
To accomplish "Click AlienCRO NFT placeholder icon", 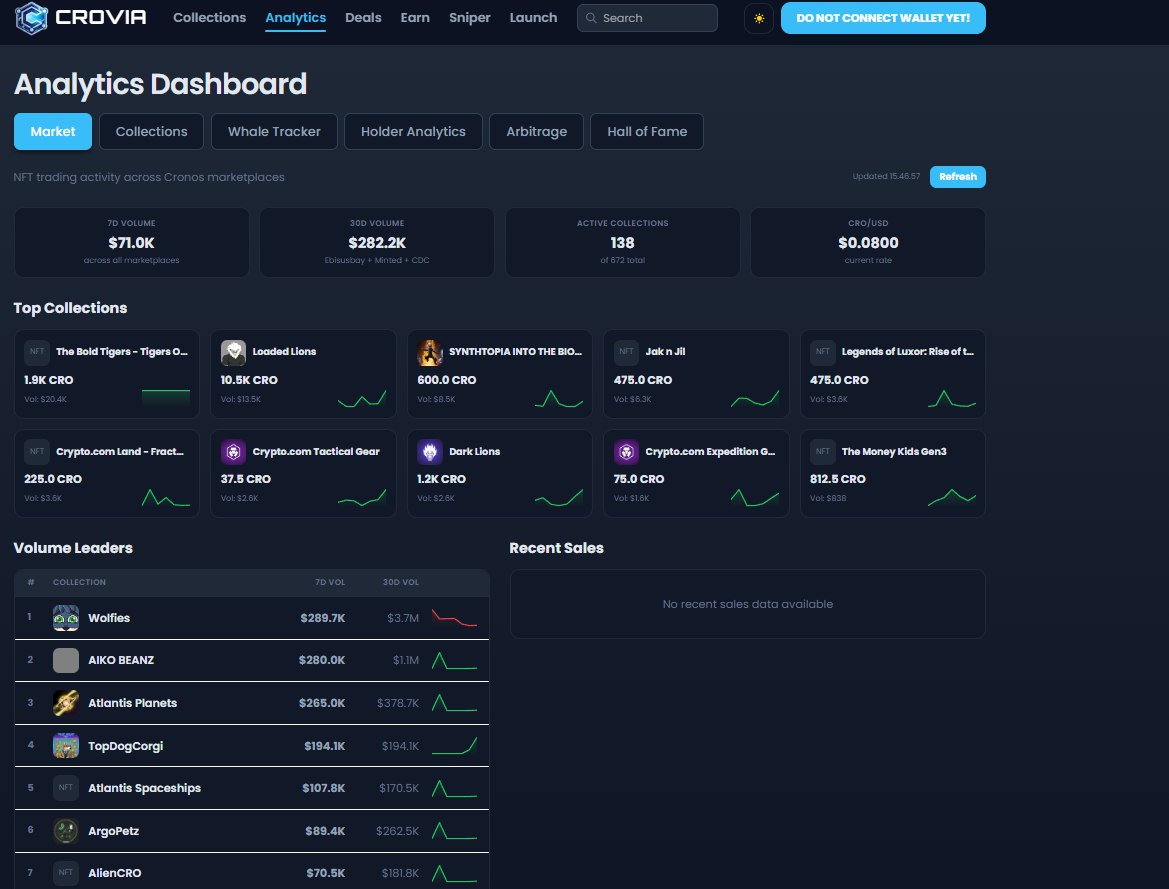I will 66,873.
